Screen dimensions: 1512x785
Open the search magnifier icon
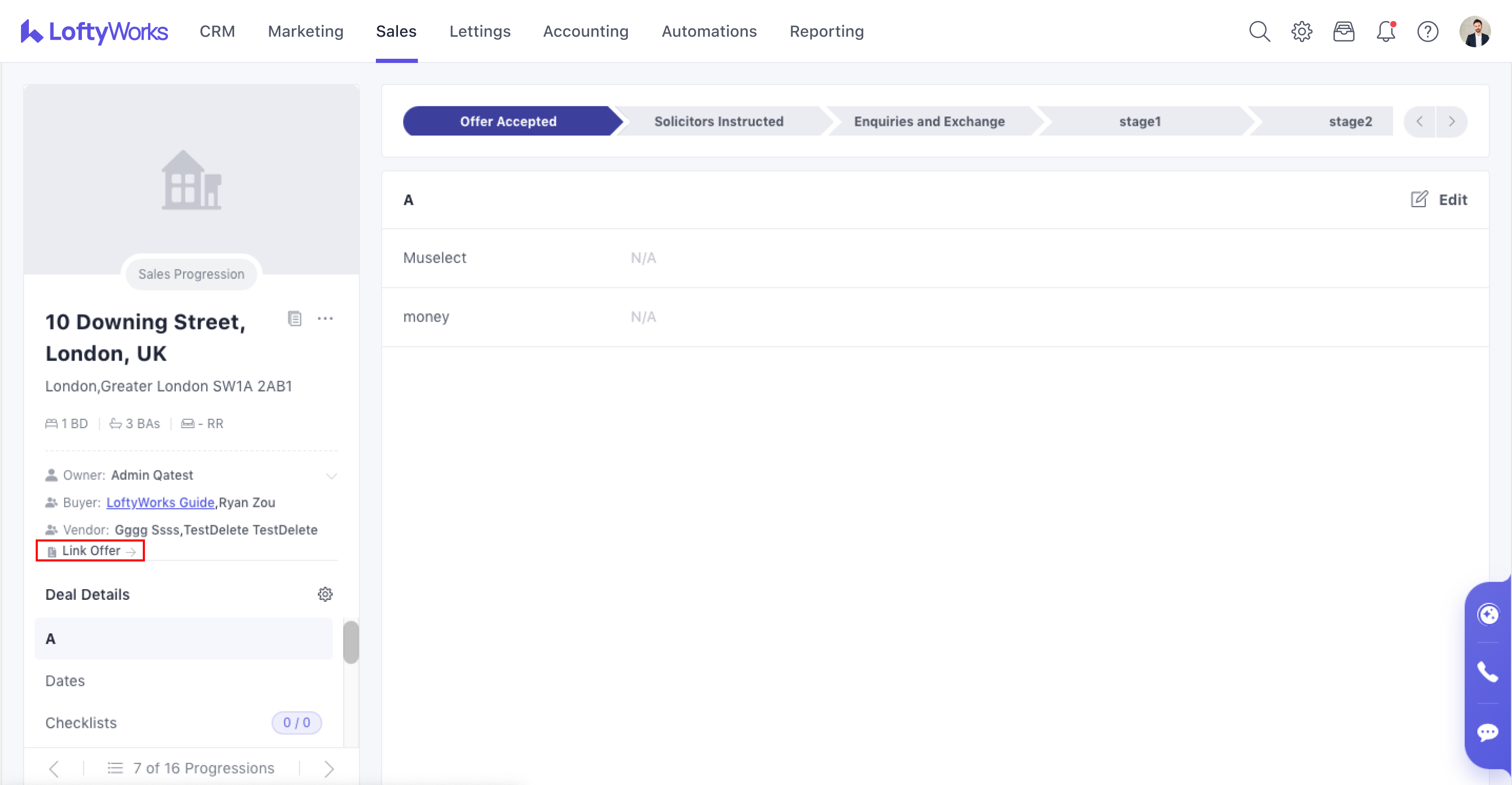click(1259, 31)
